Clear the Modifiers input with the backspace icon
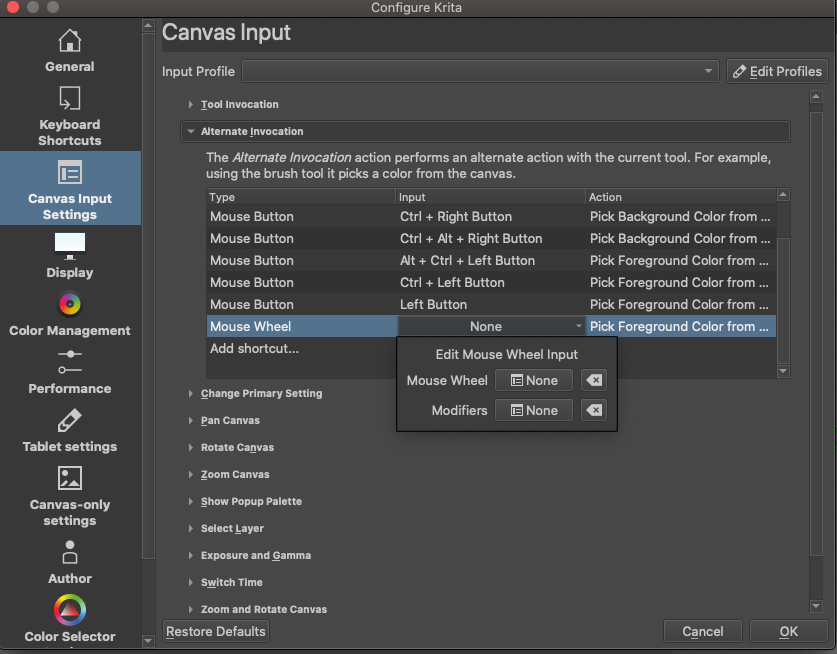This screenshot has height=654, width=837. point(594,410)
